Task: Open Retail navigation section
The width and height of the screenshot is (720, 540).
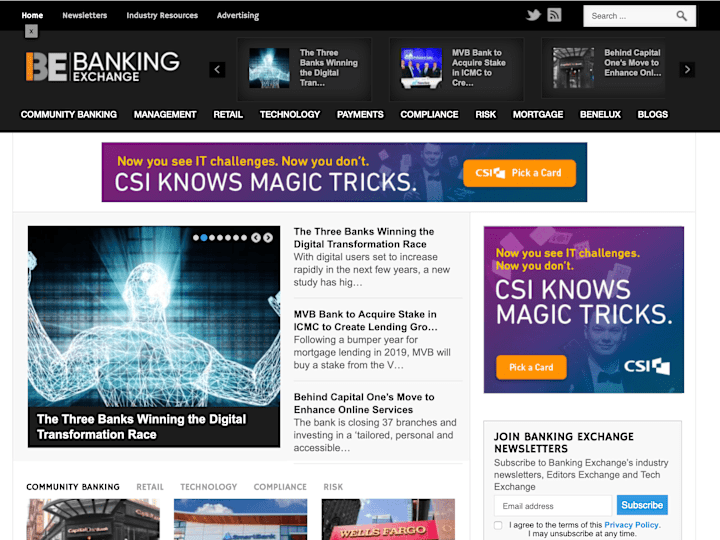Action: (x=228, y=114)
